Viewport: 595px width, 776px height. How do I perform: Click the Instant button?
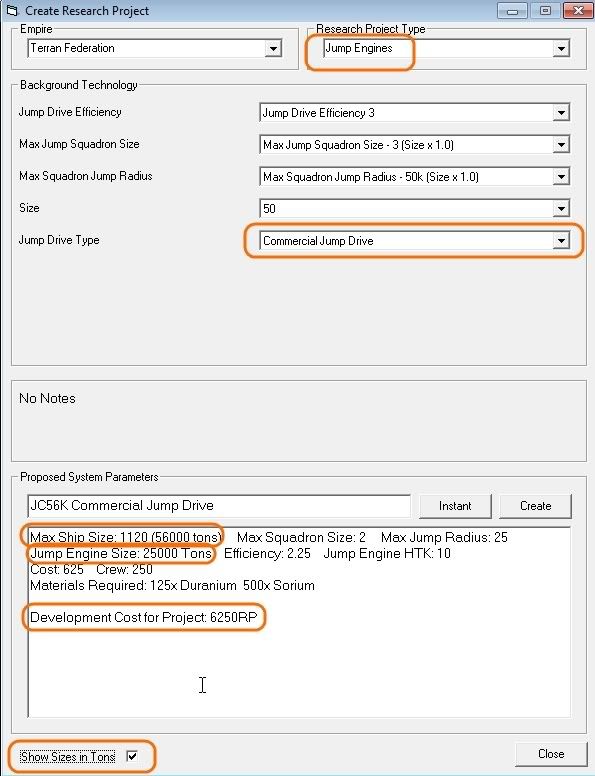455,506
